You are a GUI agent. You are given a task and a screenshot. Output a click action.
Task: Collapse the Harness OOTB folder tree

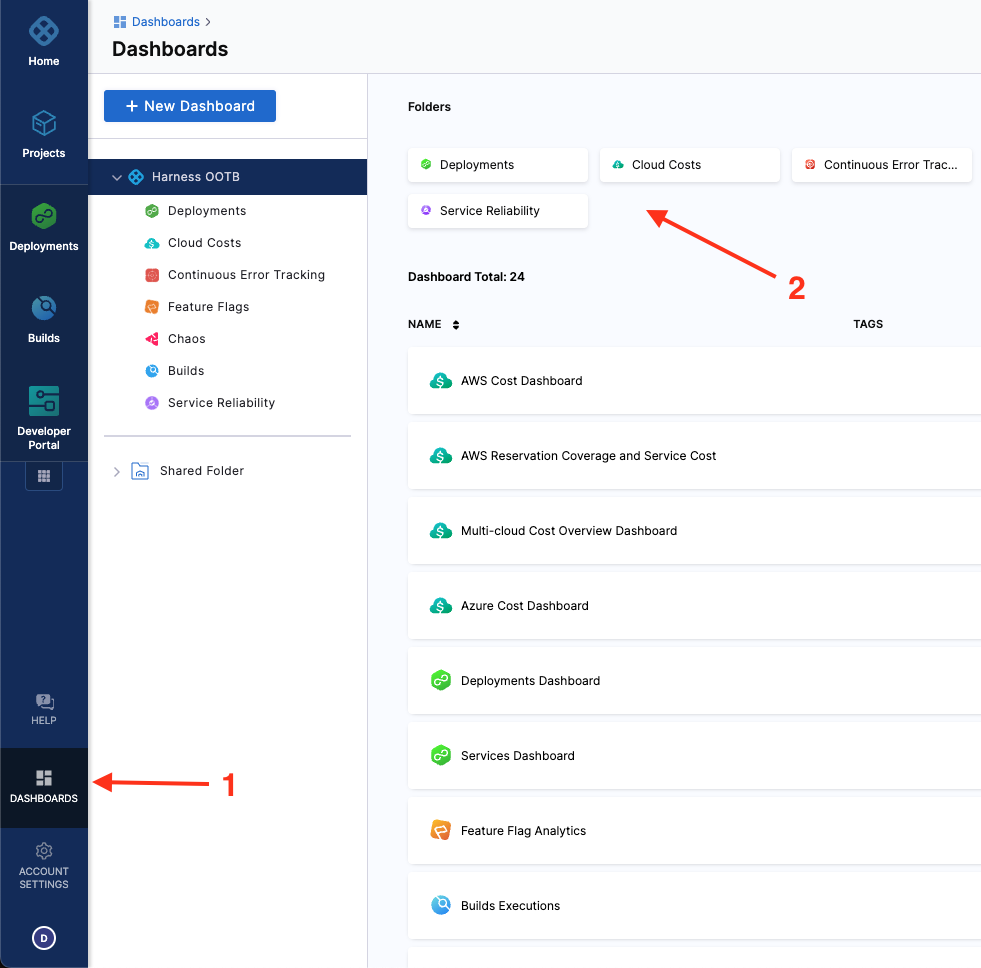117,178
